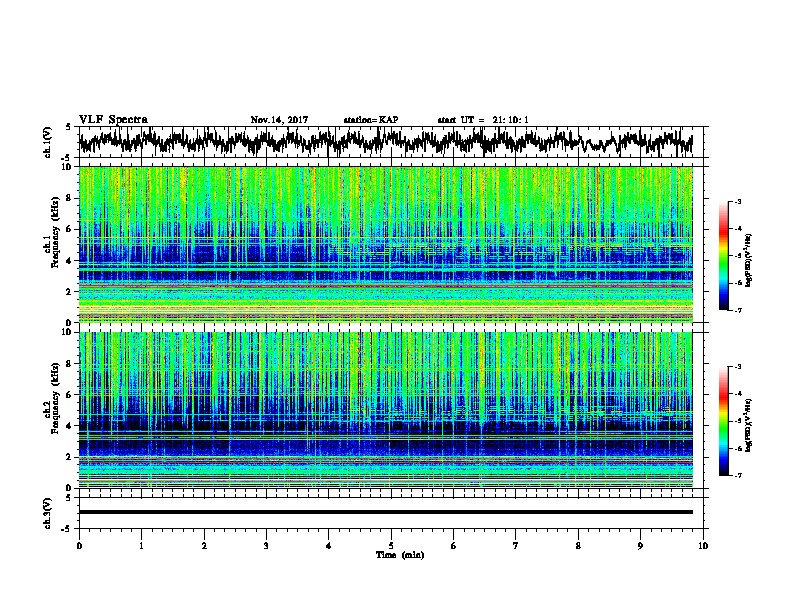Viewport: 792px width, 612px height.
Task: Click the "ch.1(V)" axis label
Action: point(48,142)
